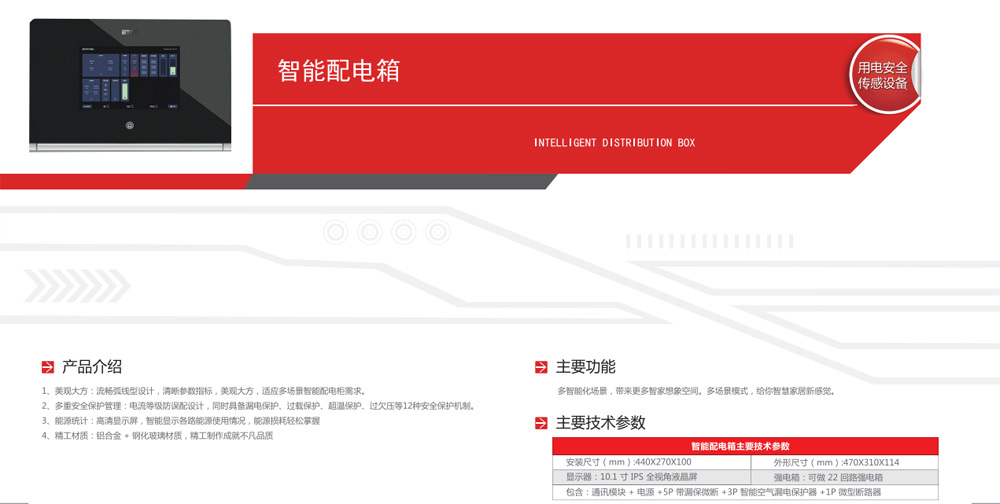Click the red arrow icon beside 产品介绍
The height and width of the screenshot is (504, 1000).
(47, 368)
